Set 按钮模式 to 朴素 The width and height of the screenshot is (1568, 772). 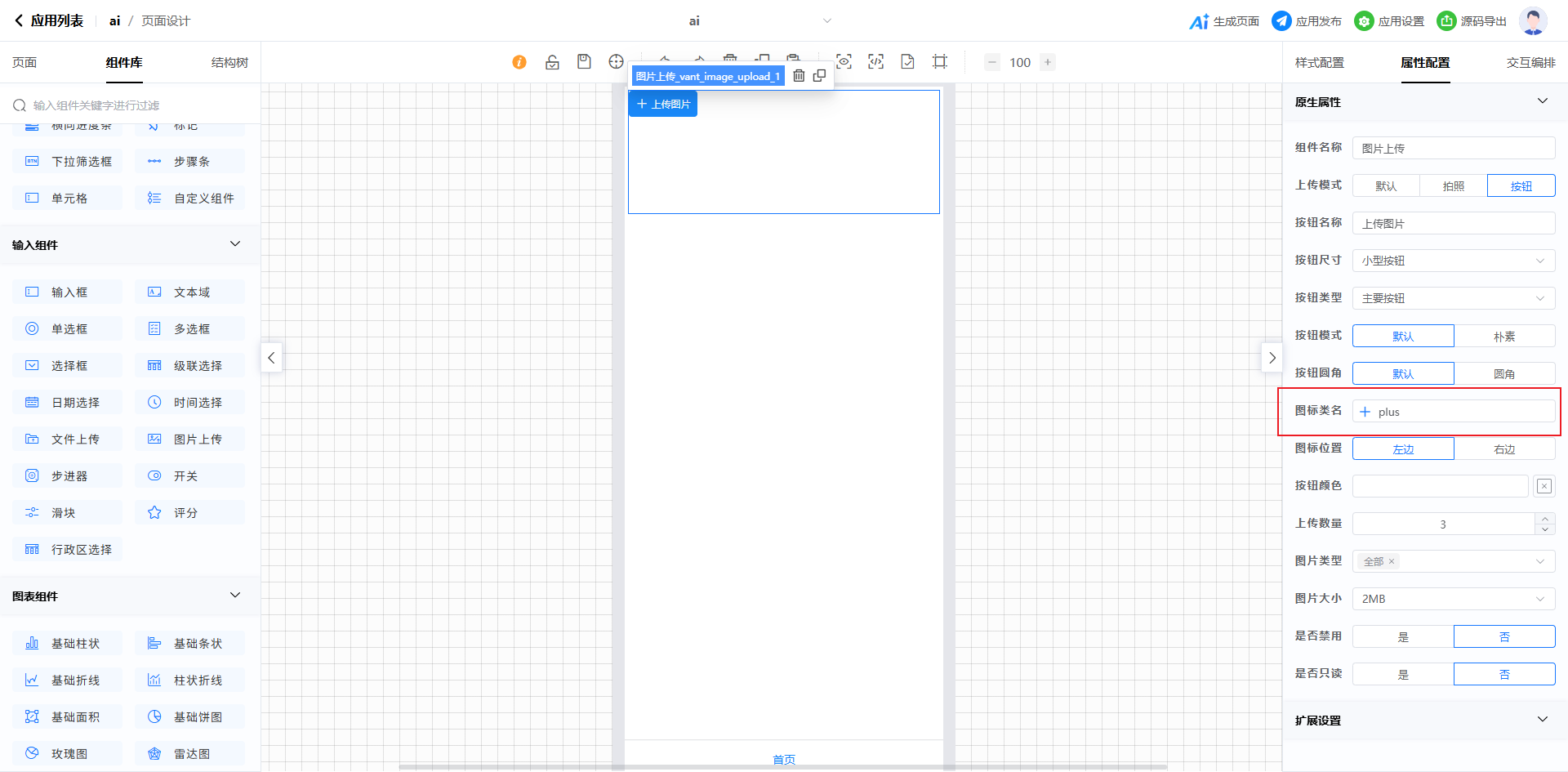(1503, 337)
